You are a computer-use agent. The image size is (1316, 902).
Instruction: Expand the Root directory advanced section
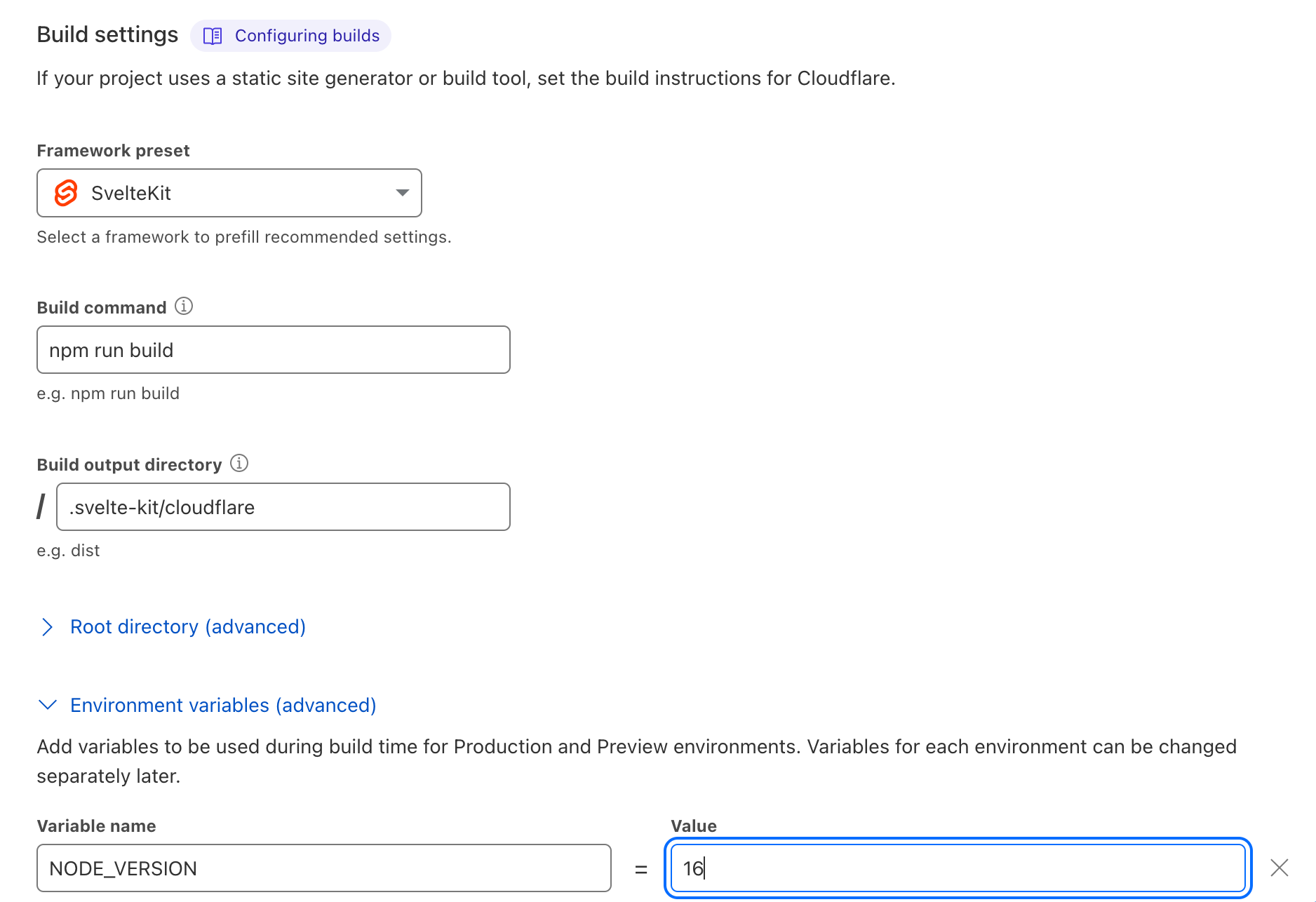187,627
